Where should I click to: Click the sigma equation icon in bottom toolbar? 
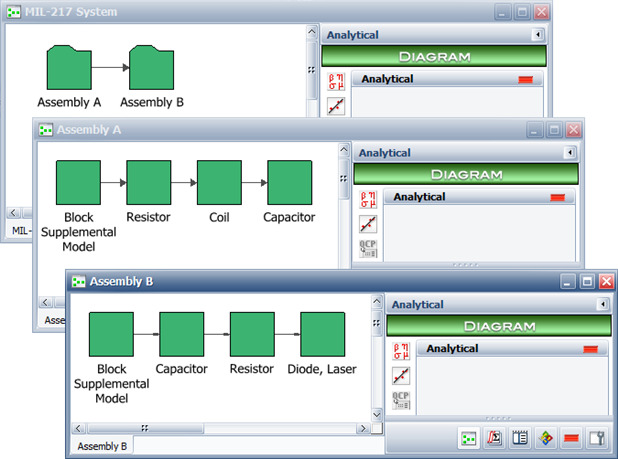click(x=493, y=438)
